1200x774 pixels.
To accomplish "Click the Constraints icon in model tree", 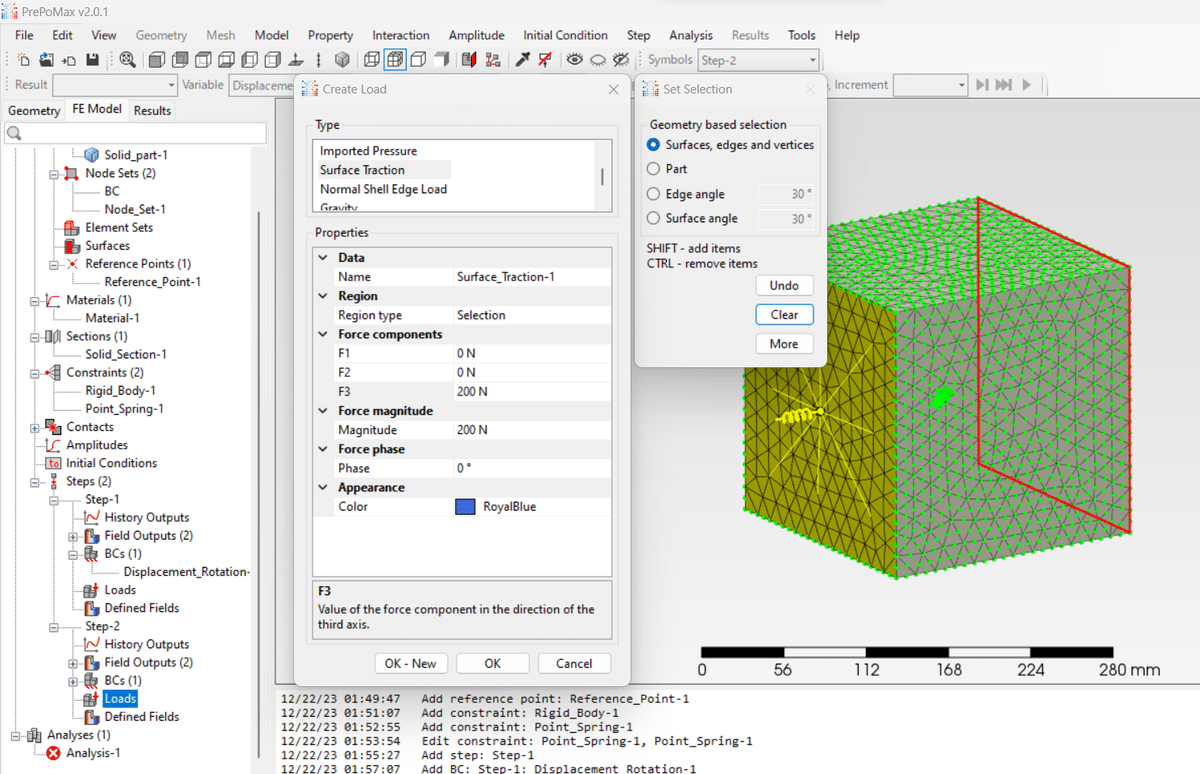I will coord(52,373).
